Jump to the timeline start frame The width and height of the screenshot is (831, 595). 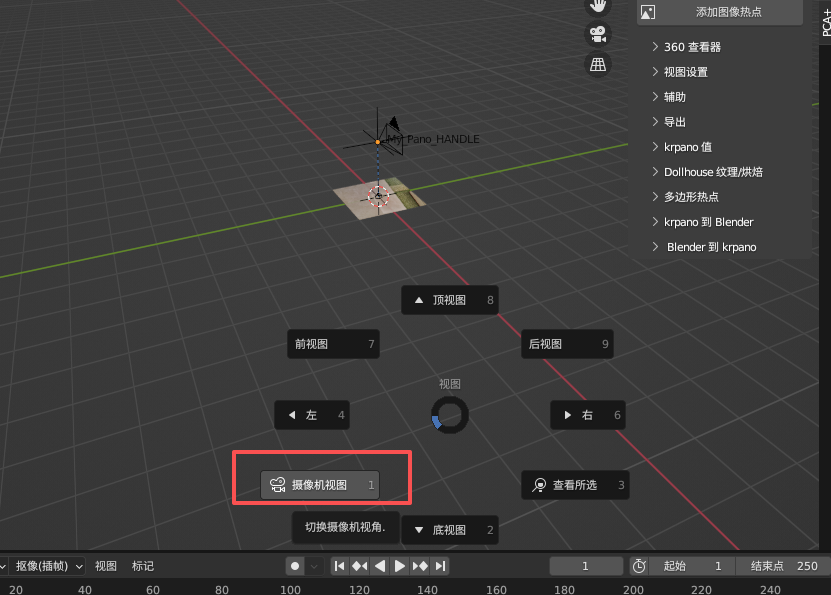pyautogui.click(x=340, y=566)
